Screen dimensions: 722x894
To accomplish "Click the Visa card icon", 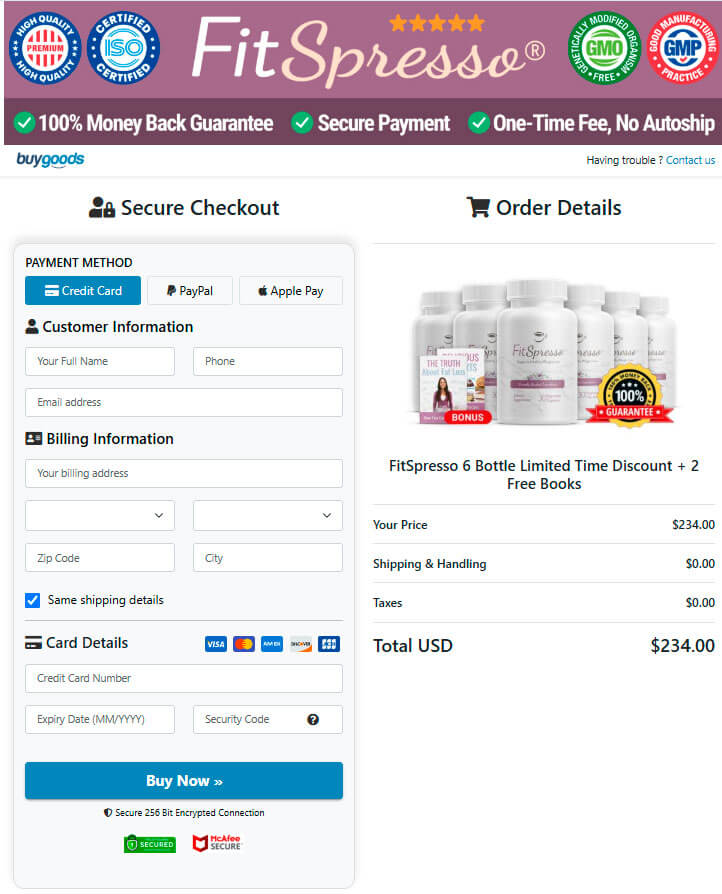I will pyautogui.click(x=215, y=644).
